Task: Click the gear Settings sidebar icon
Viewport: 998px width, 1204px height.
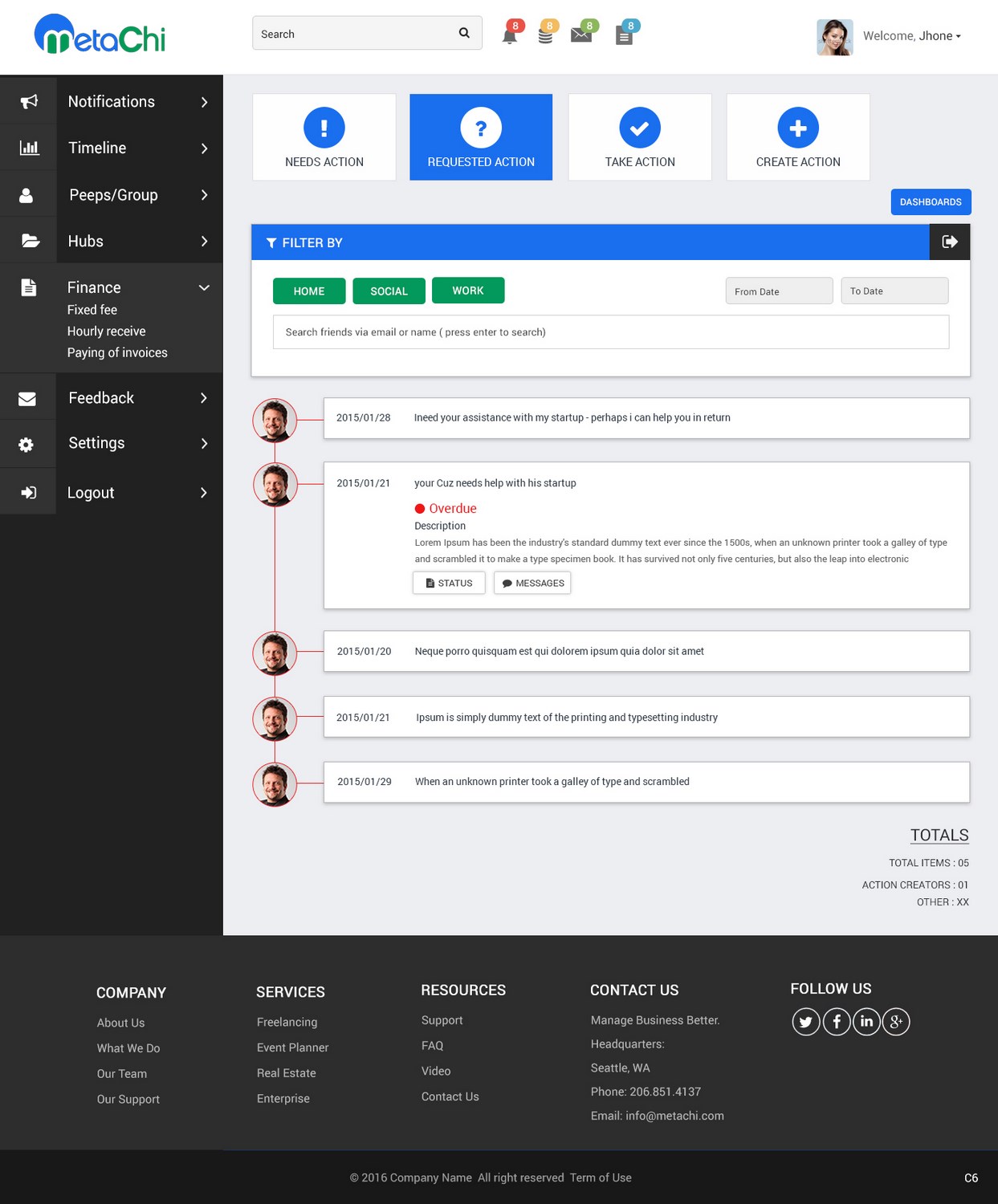Action: point(26,444)
